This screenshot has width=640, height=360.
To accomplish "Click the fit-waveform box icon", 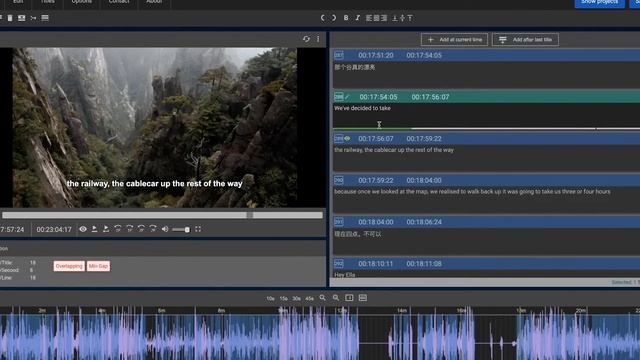I will pyautogui.click(x=349, y=298).
